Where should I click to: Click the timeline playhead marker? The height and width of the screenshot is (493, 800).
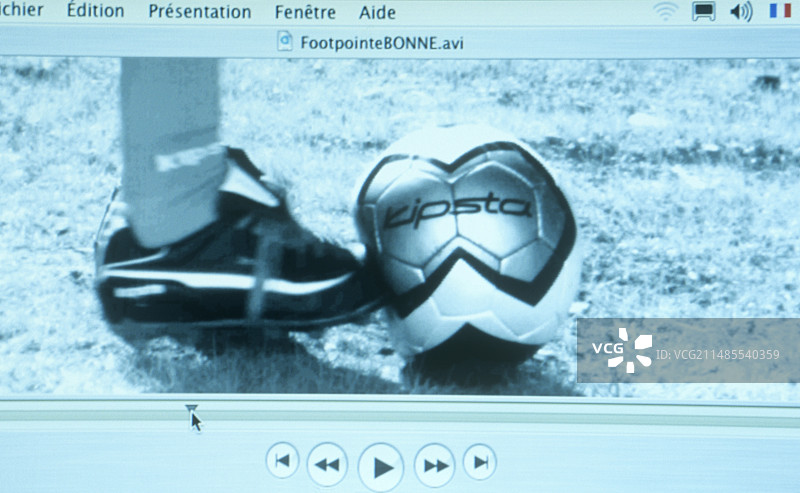(x=191, y=408)
